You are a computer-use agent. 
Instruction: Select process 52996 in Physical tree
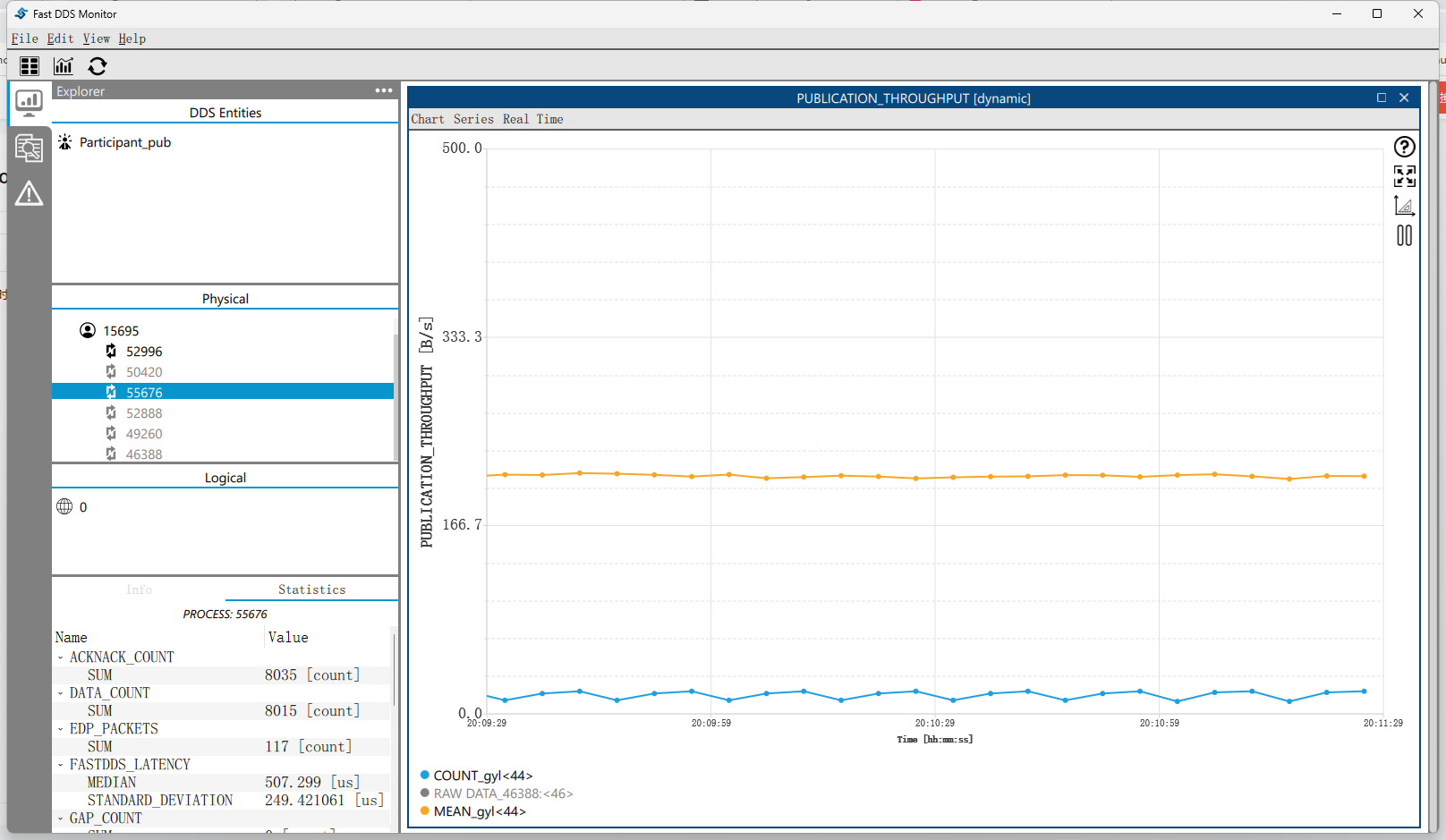pyautogui.click(x=143, y=352)
